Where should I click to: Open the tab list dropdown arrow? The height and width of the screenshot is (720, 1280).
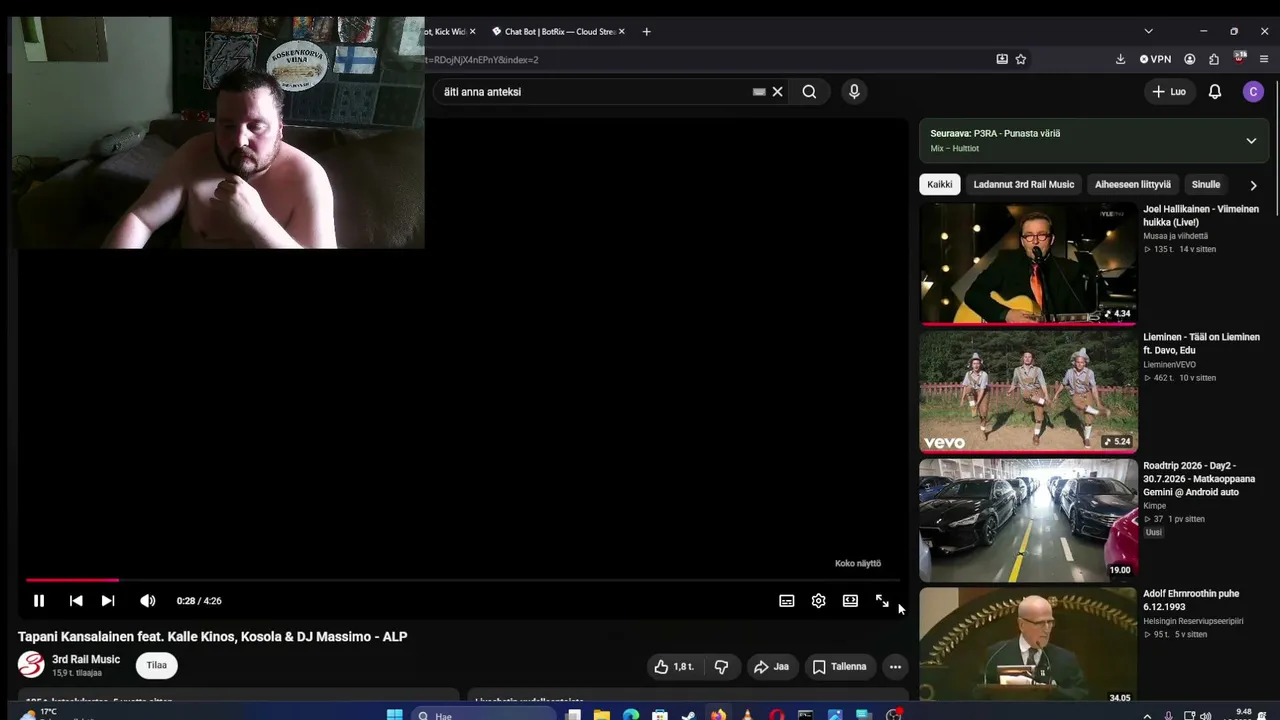pos(1148,32)
